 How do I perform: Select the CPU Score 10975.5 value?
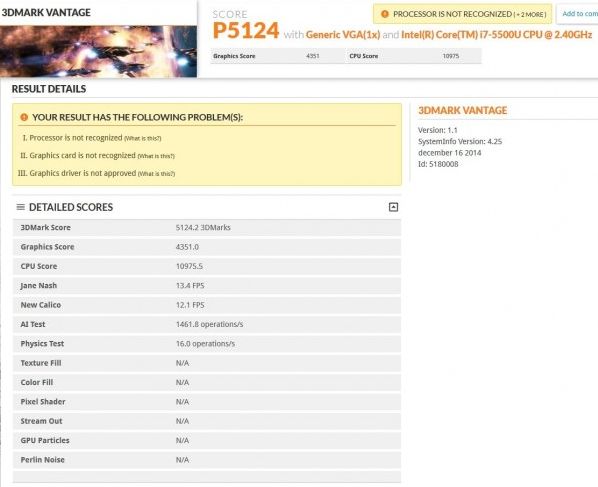click(189, 266)
